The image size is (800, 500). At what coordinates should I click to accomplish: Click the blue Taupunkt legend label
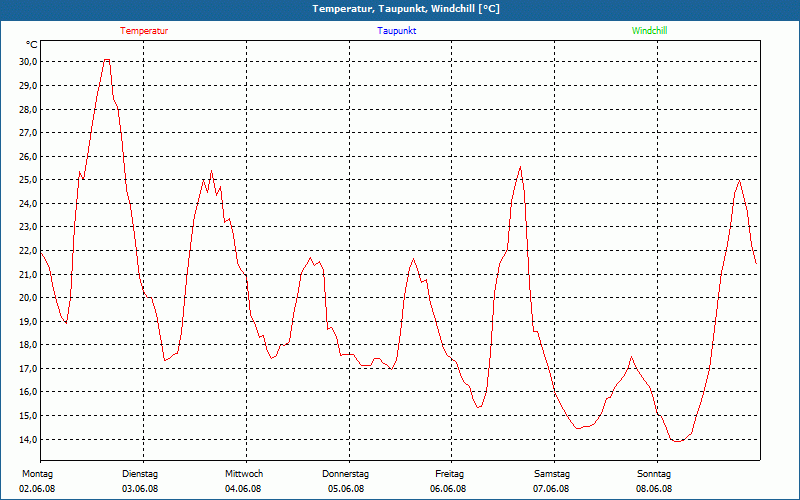click(396, 31)
